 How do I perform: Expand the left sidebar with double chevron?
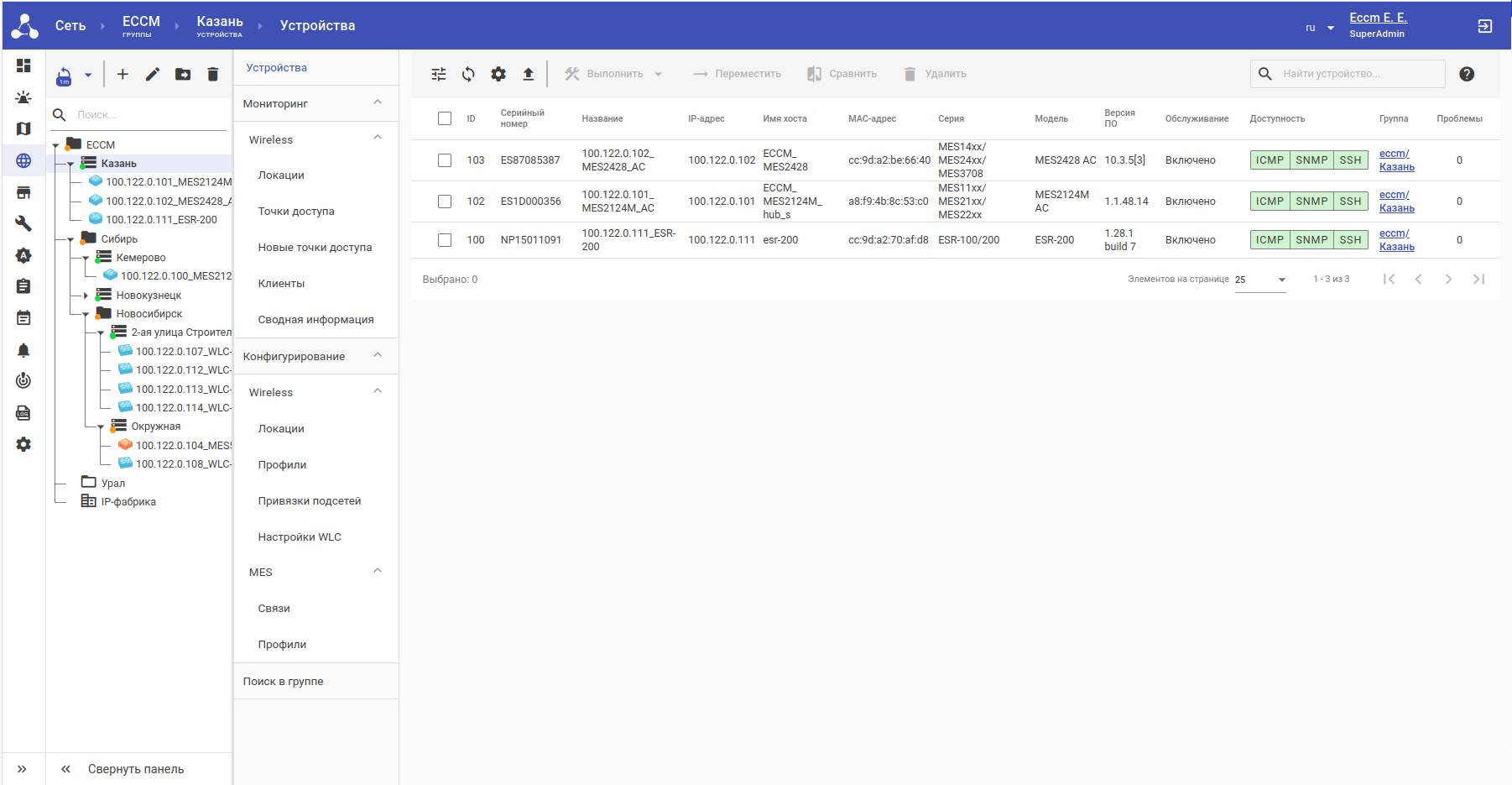tap(23, 769)
